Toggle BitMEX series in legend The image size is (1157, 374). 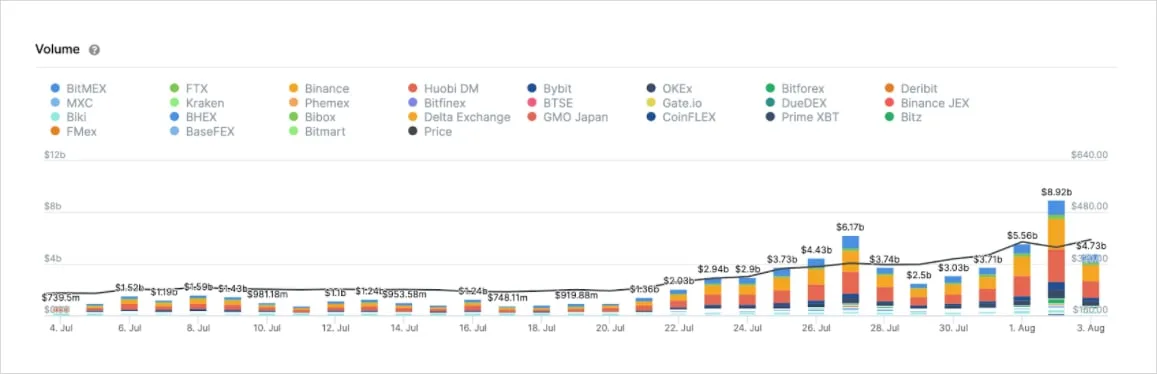[78, 89]
